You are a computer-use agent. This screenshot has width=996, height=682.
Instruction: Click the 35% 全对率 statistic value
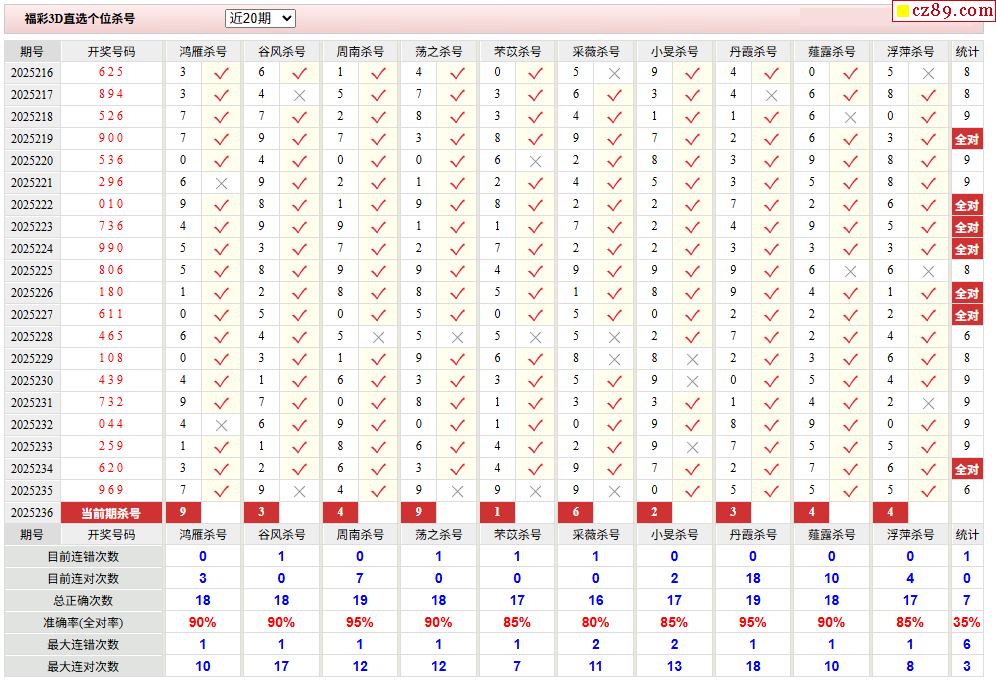point(967,622)
